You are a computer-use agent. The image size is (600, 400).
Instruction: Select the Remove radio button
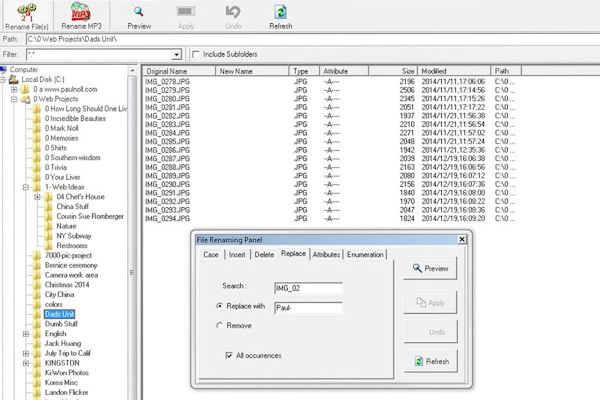(x=219, y=325)
